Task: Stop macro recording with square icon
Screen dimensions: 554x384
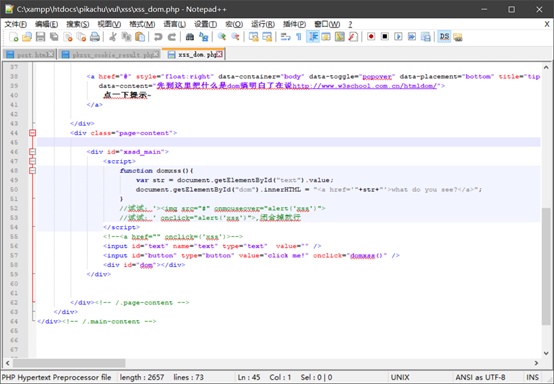Action: (384, 37)
